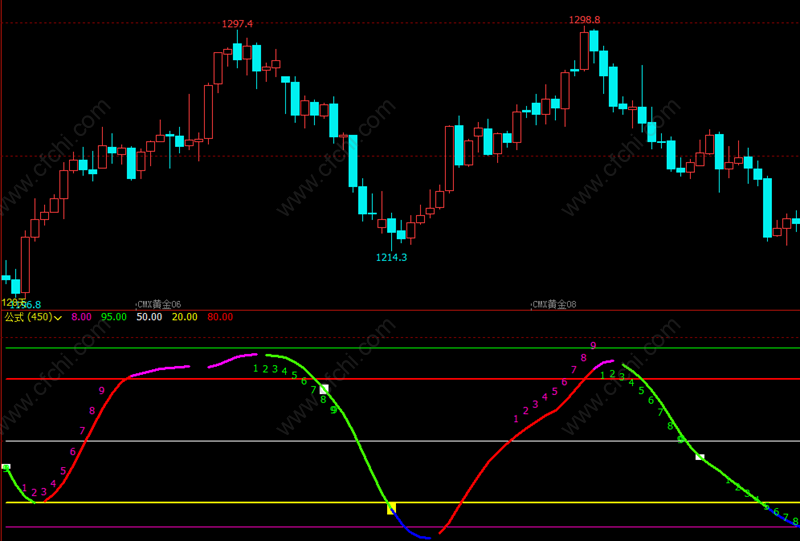
Task: Click the 1298.8 high price label
Action: click(585, 20)
